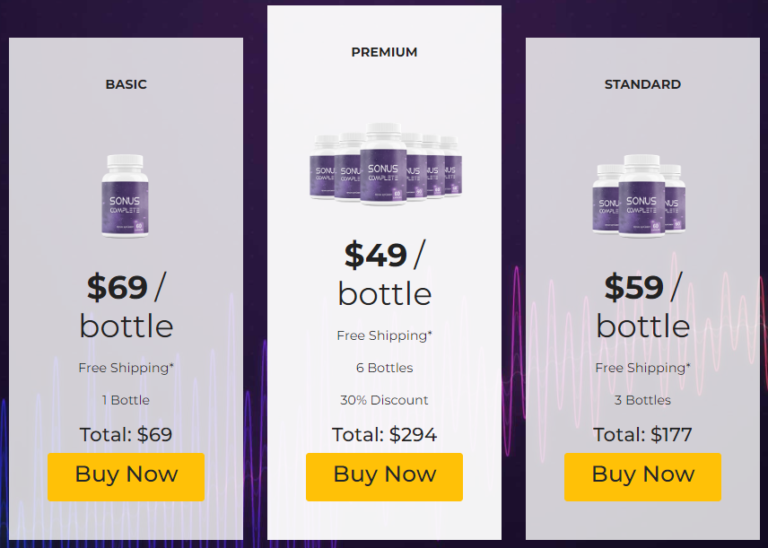Click Buy Now under the Basic plan
Viewport: 768px width, 548px height.
126,476
